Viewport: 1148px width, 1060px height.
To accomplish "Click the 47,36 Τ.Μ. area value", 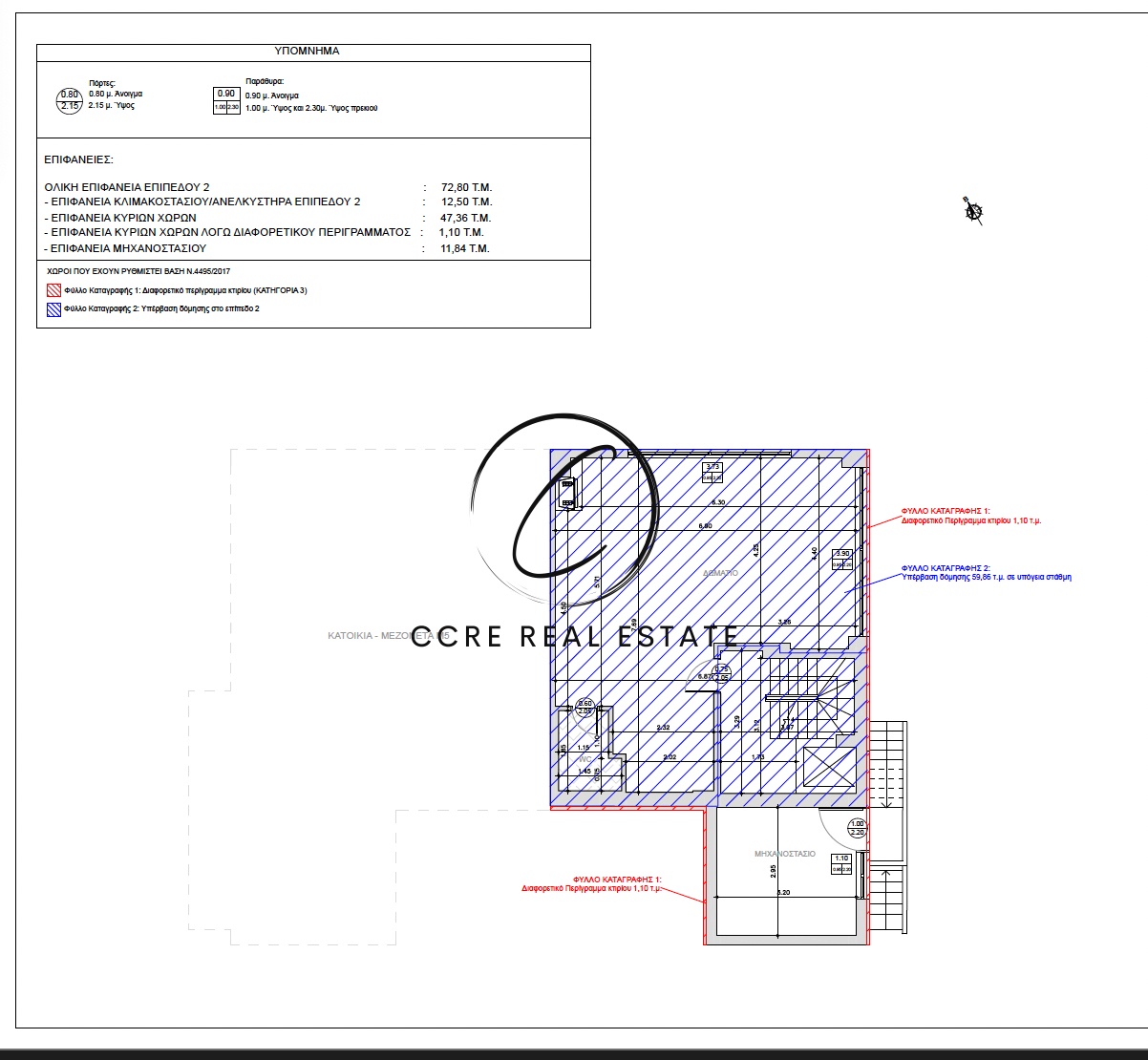I will [466, 218].
